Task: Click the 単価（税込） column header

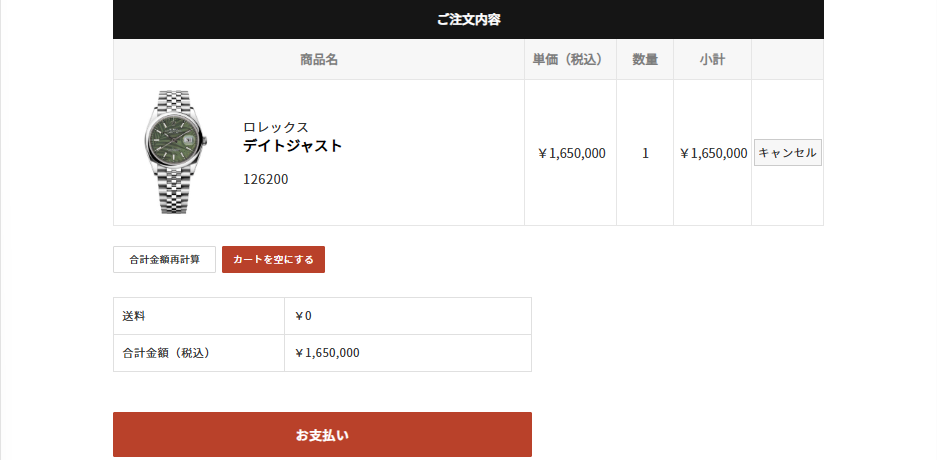Action: coord(570,60)
